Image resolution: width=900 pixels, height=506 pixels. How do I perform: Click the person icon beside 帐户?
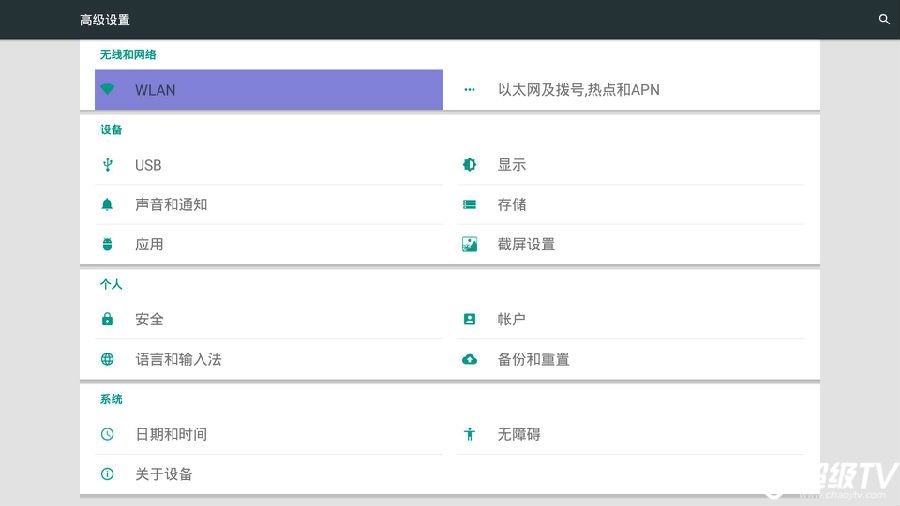(470, 319)
